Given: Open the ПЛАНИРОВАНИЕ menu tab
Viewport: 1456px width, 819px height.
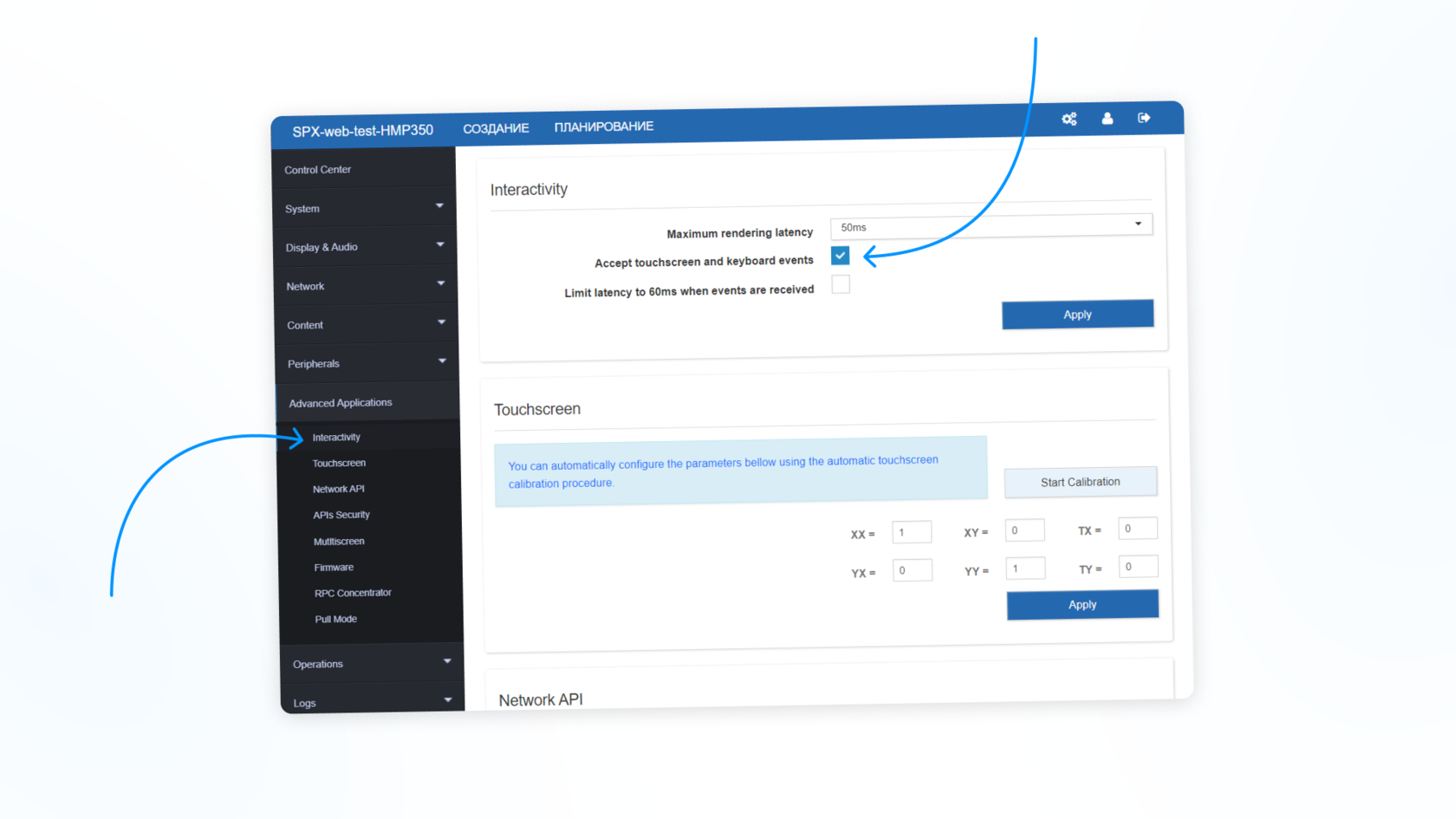Looking at the screenshot, I should pyautogui.click(x=604, y=127).
